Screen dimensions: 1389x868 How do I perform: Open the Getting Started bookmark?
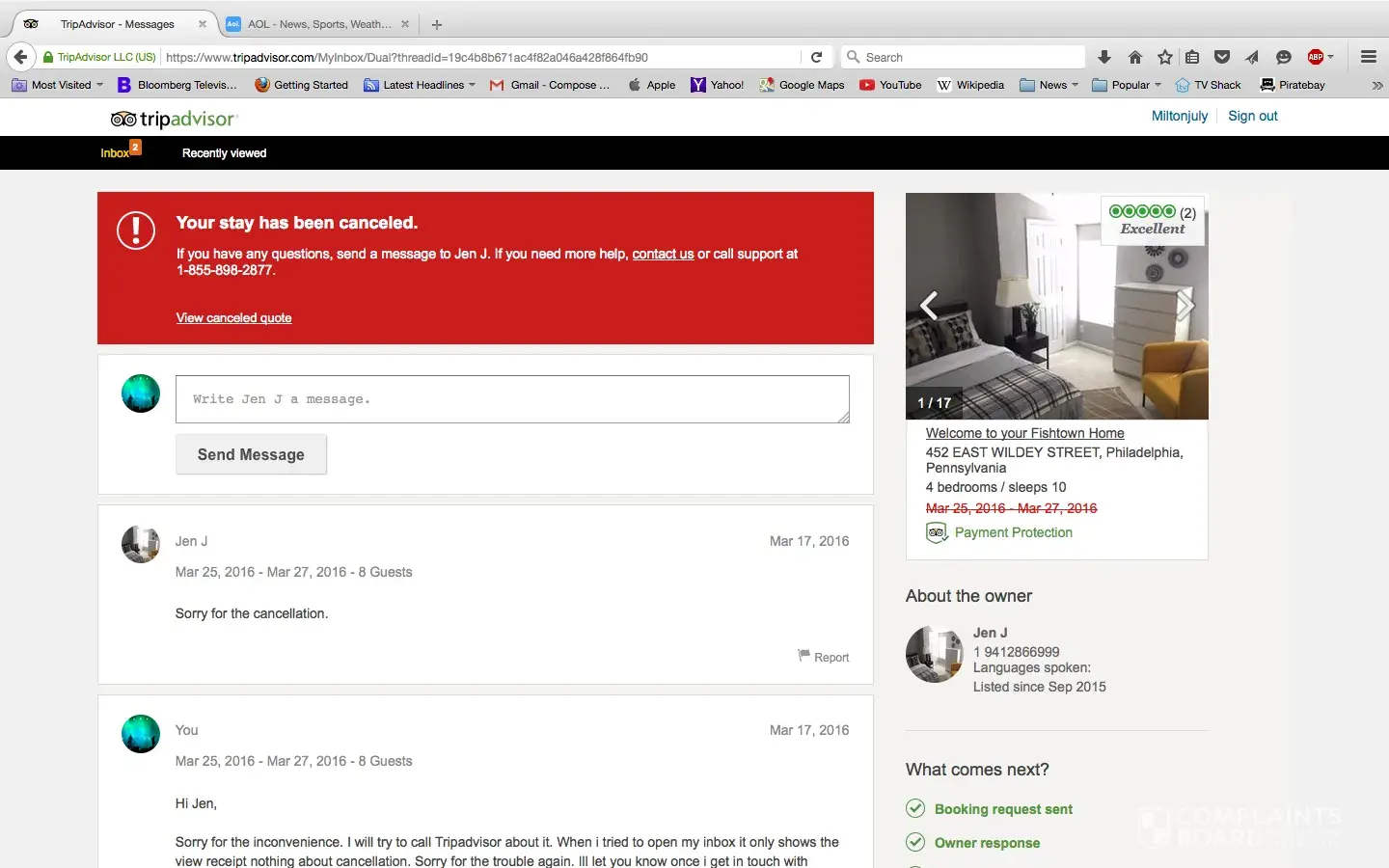[301, 85]
